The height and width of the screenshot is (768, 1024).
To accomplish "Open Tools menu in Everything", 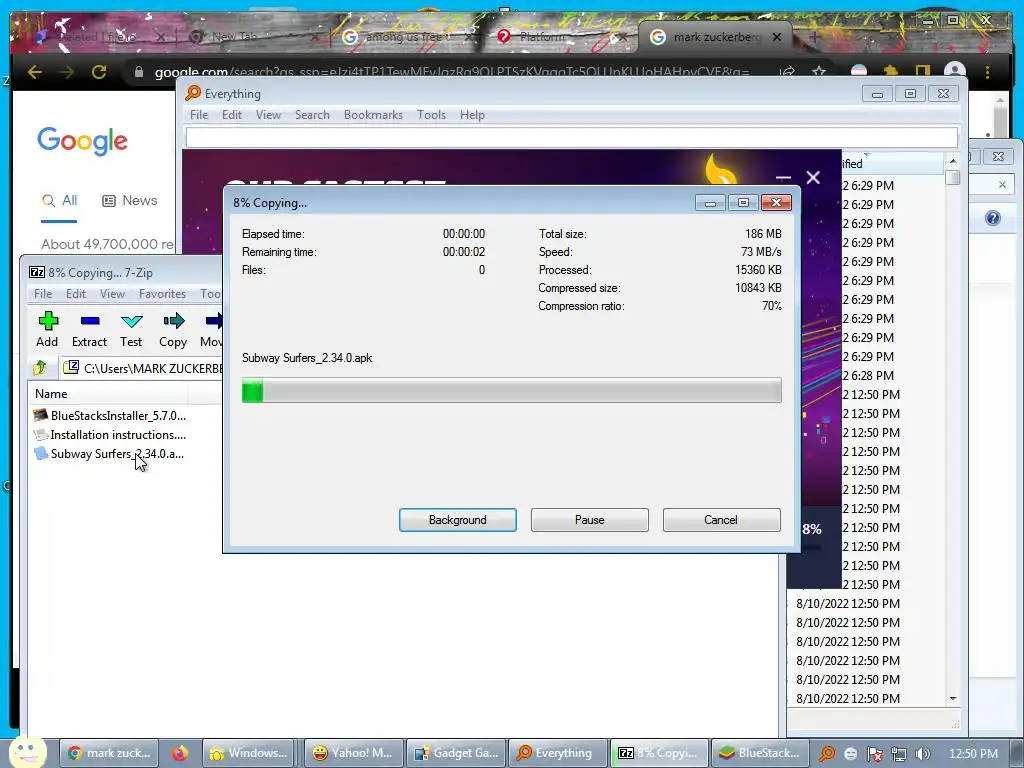I will [x=432, y=115].
